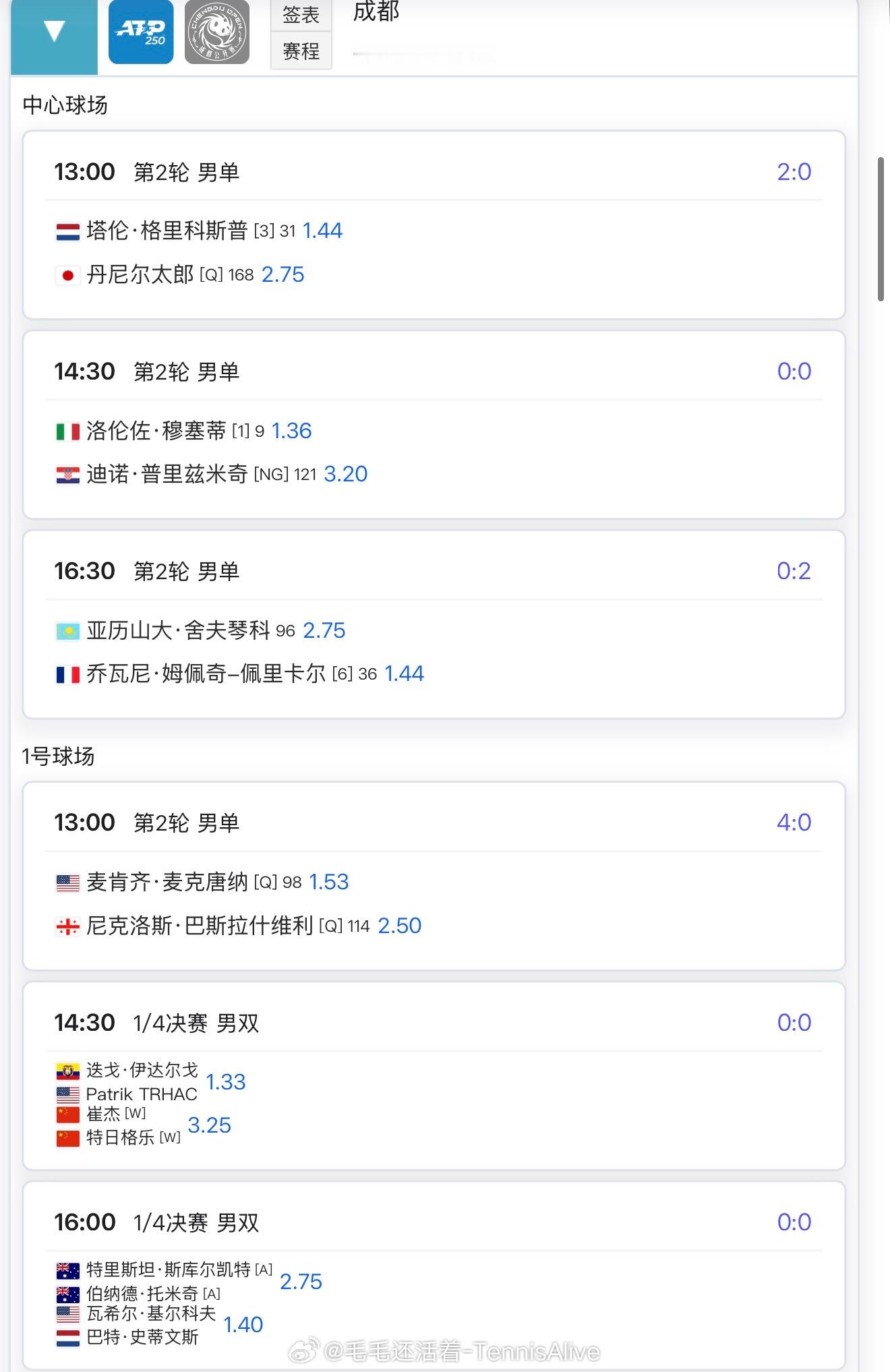Open the 赛程 schedule tab
Viewport: 890px width, 1372px height.
301,51
